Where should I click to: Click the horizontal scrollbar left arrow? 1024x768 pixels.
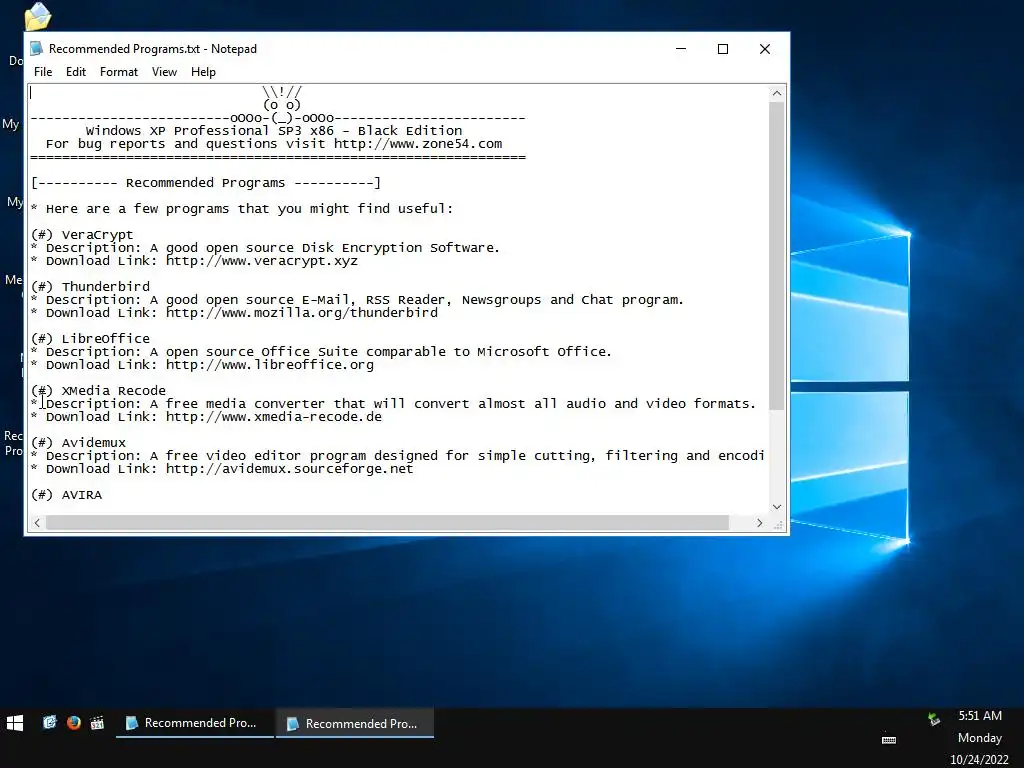(x=37, y=522)
